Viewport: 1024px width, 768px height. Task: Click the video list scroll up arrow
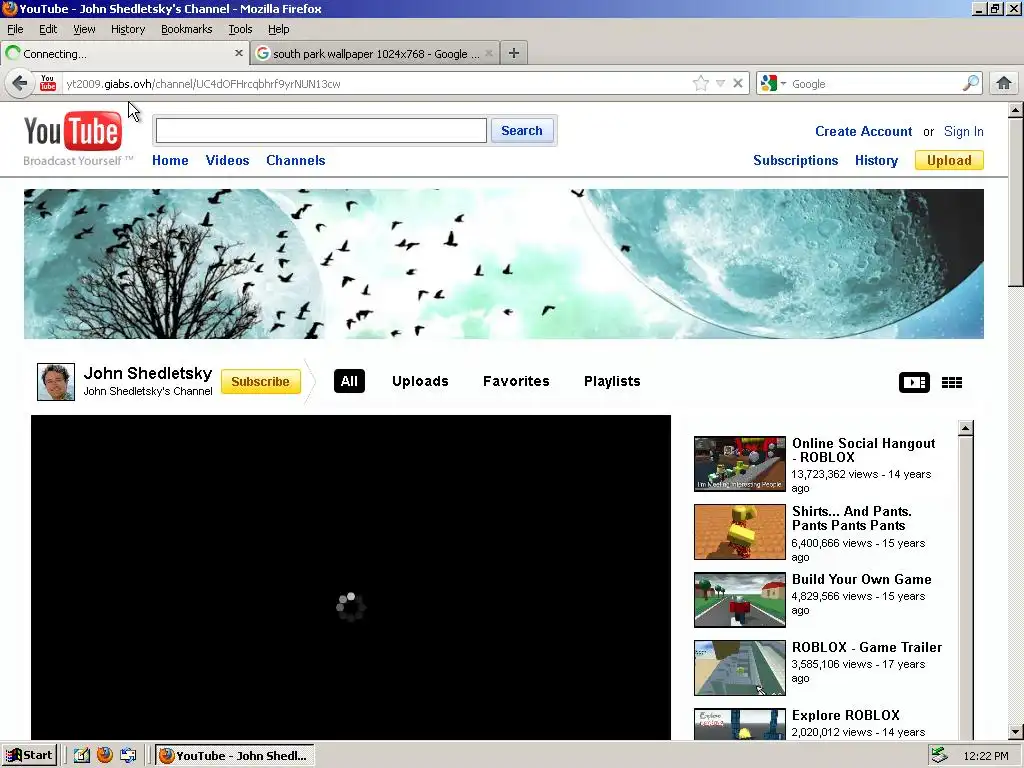pyautogui.click(x=966, y=428)
